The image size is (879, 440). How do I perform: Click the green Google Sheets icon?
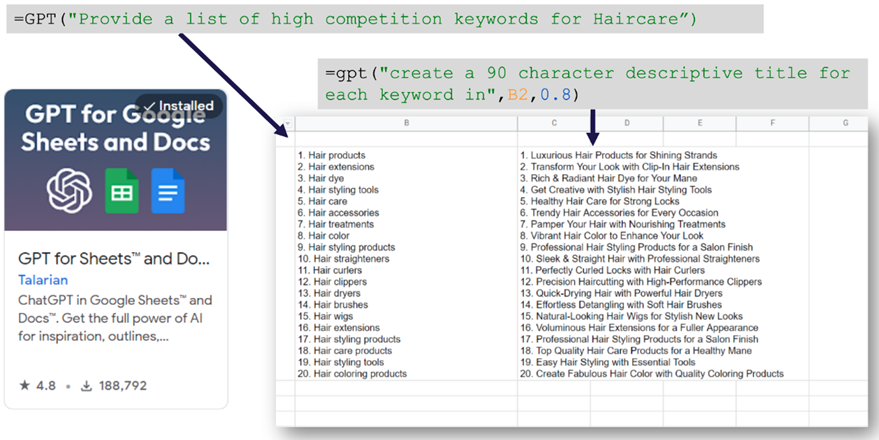point(122,191)
